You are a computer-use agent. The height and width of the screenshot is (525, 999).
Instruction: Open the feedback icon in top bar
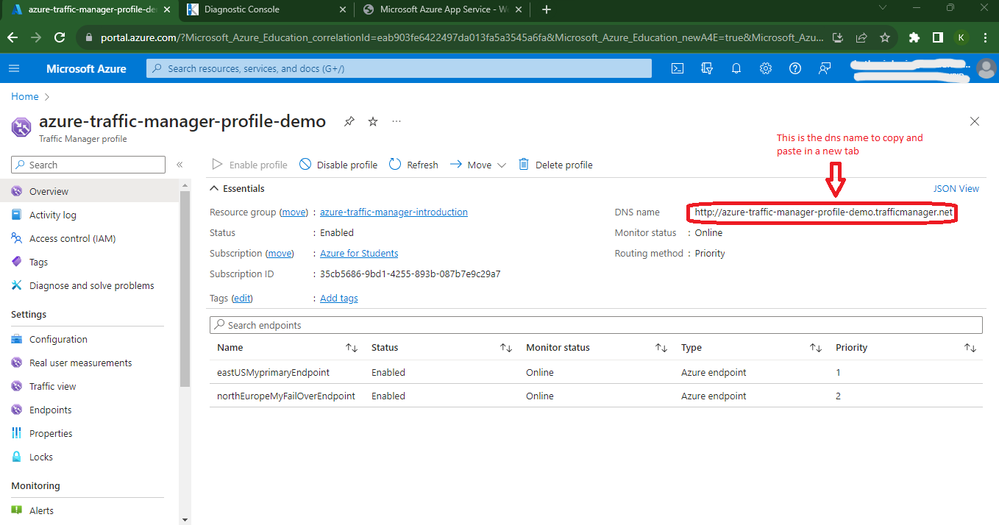[824, 68]
